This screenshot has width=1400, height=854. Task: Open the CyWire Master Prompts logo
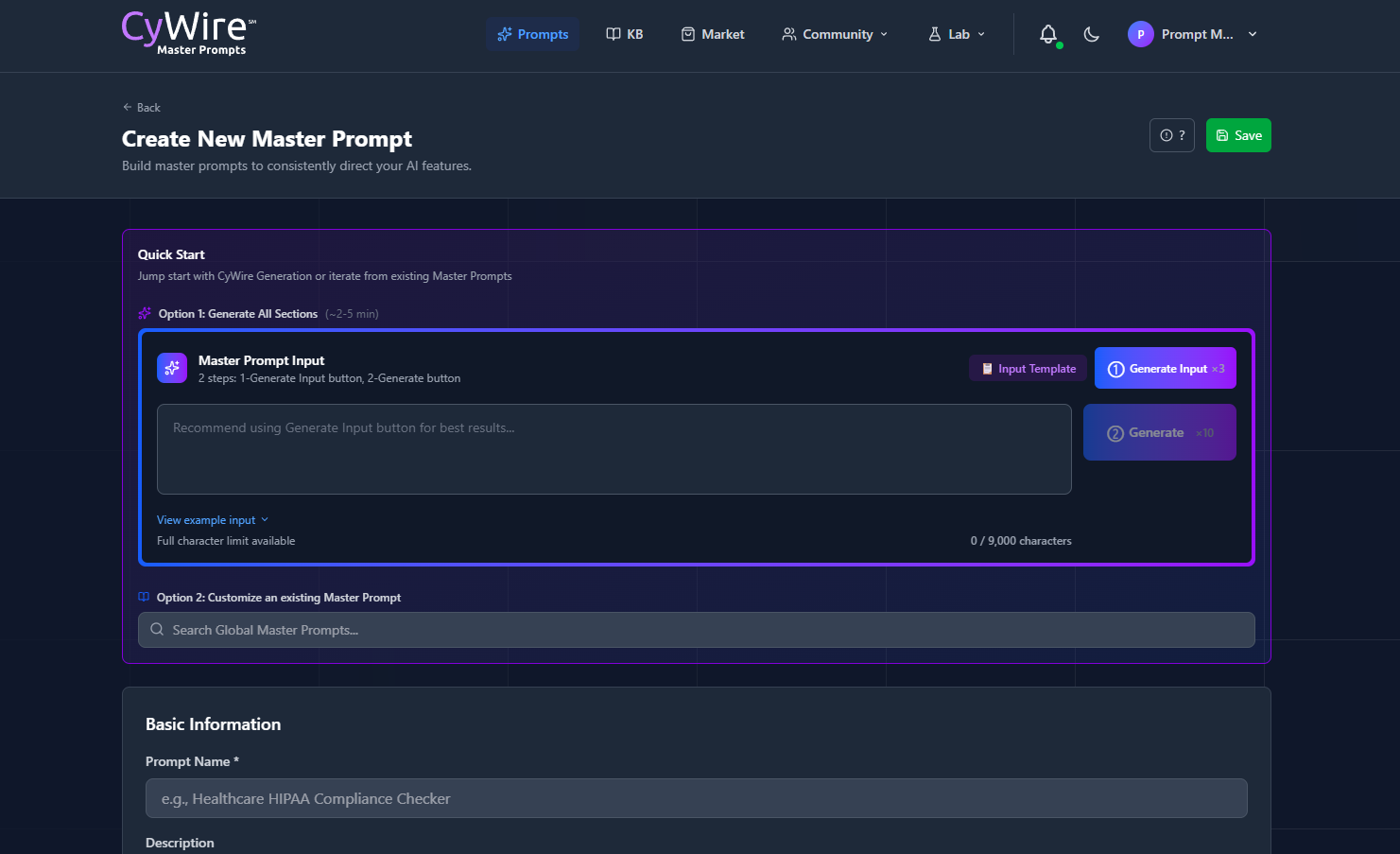189,33
